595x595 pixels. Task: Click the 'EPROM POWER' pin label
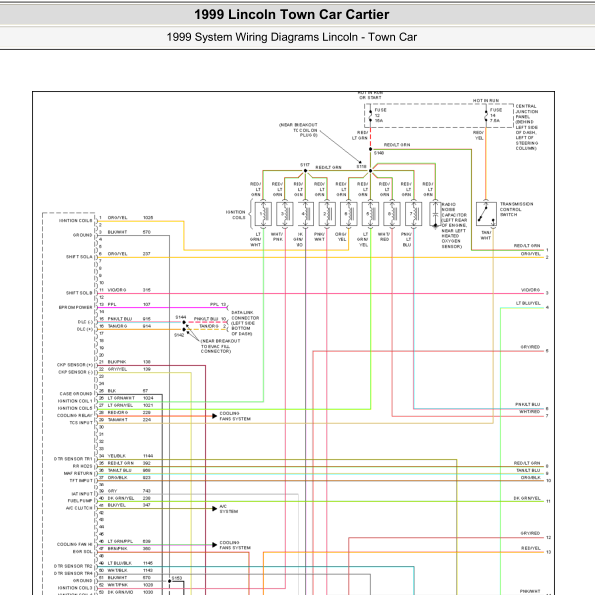(76, 307)
